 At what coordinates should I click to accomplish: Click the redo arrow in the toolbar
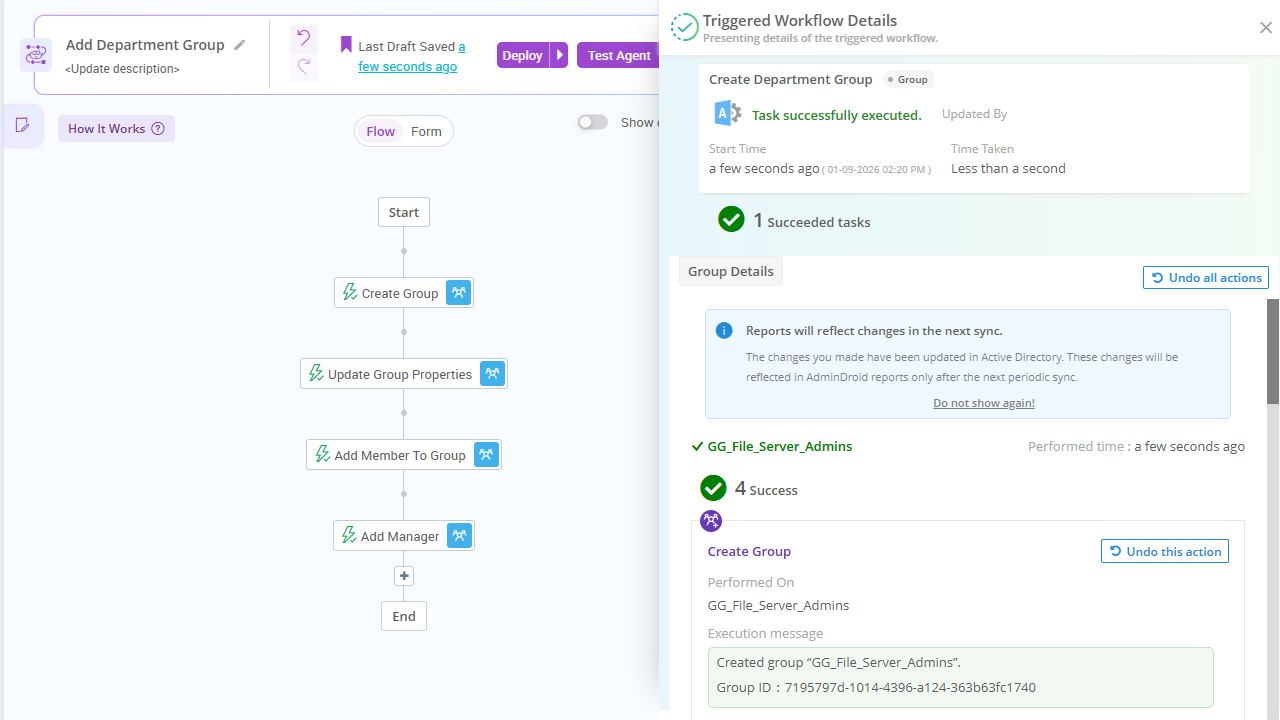coord(304,68)
